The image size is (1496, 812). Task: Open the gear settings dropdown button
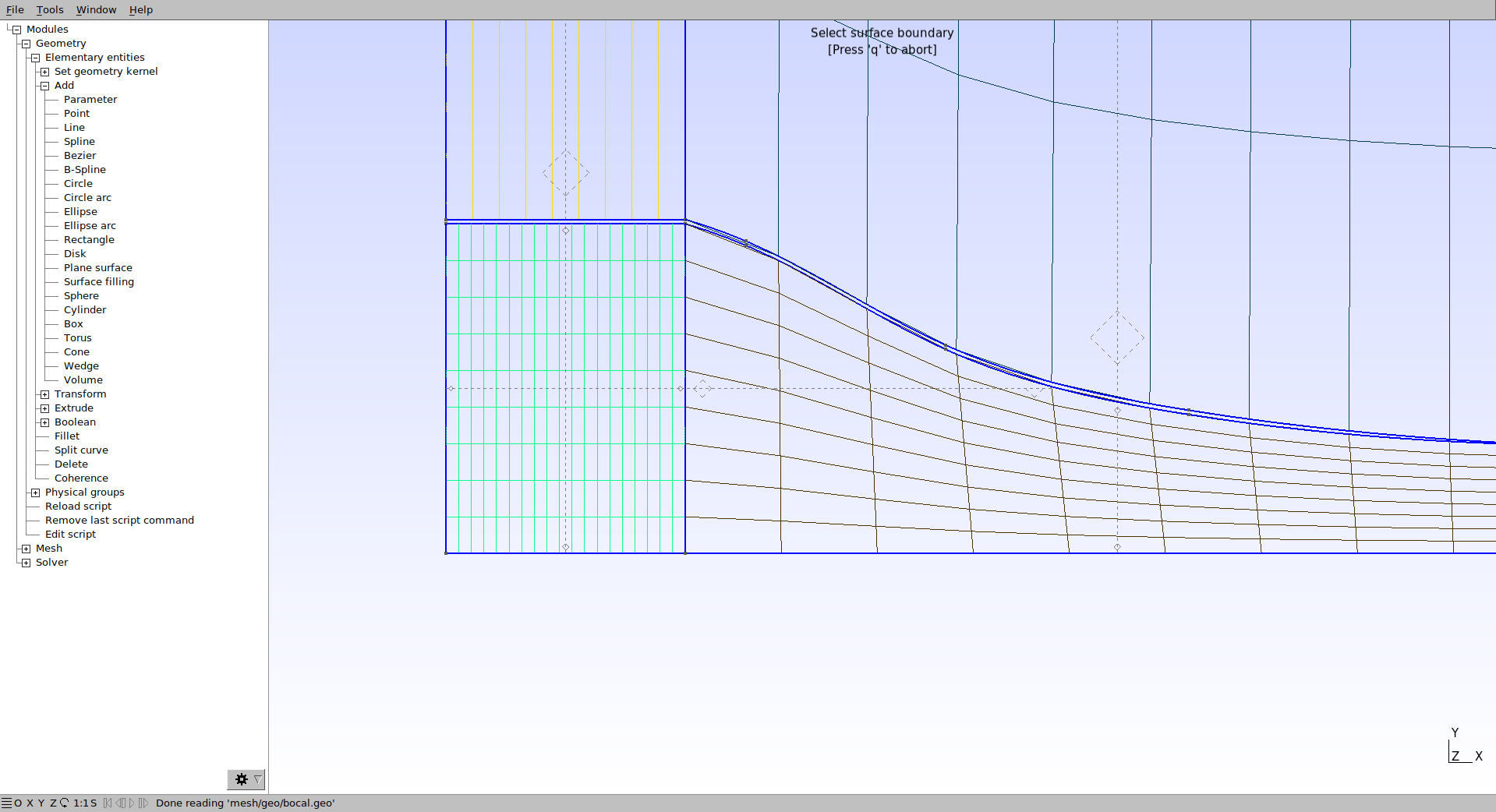pyautogui.click(x=246, y=779)
